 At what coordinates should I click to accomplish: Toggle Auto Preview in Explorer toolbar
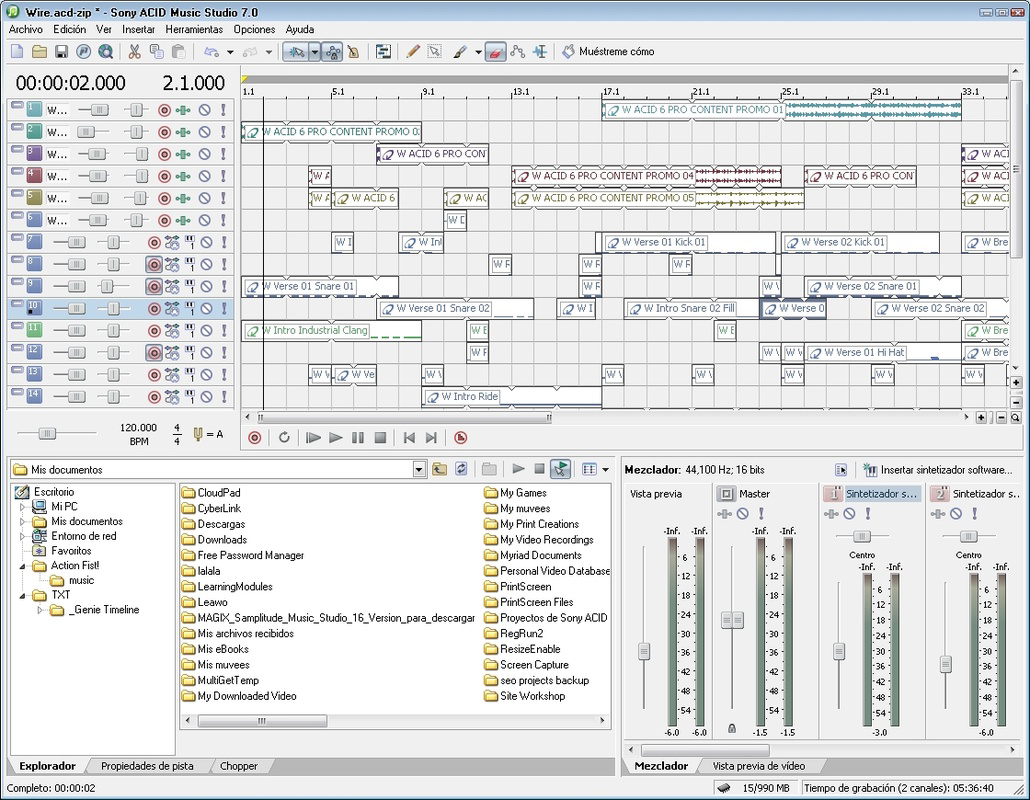click(560, 469)
